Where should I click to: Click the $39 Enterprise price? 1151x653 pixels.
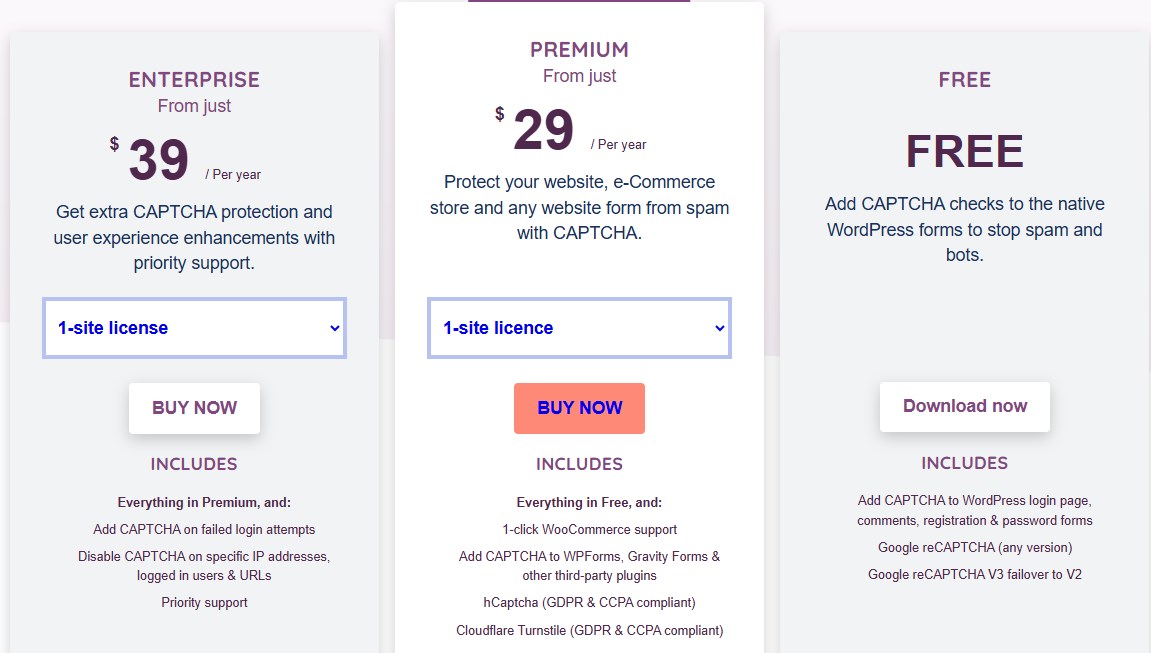[x=159, y=160]
